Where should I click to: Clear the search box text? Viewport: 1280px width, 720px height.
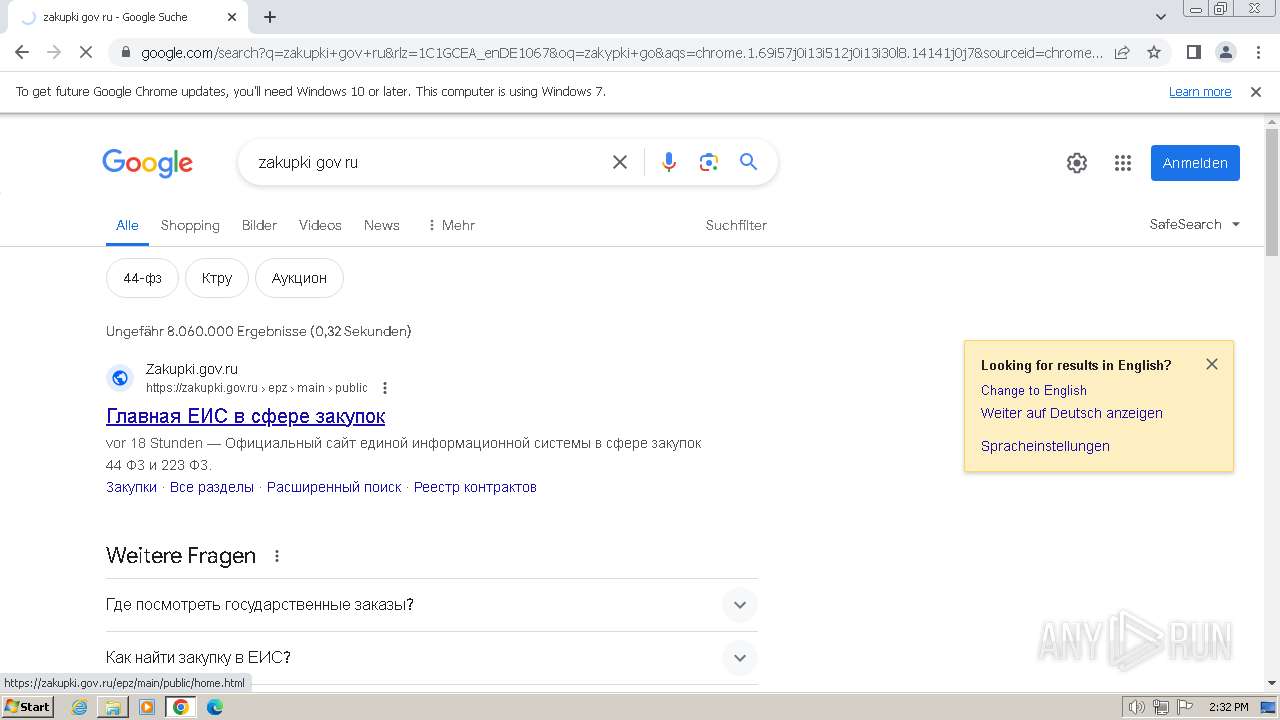tap(620, 162)
